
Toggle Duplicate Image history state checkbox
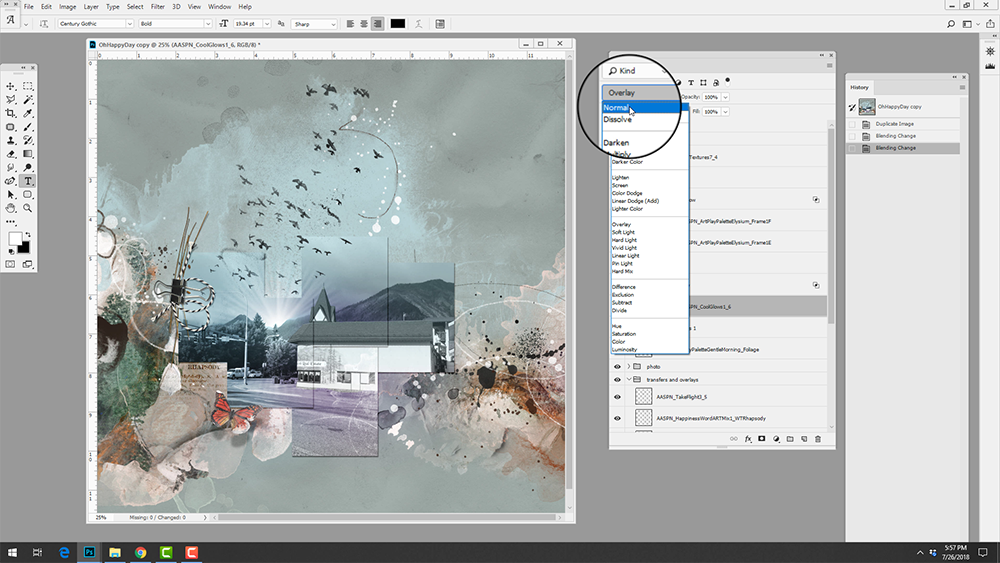852,124
